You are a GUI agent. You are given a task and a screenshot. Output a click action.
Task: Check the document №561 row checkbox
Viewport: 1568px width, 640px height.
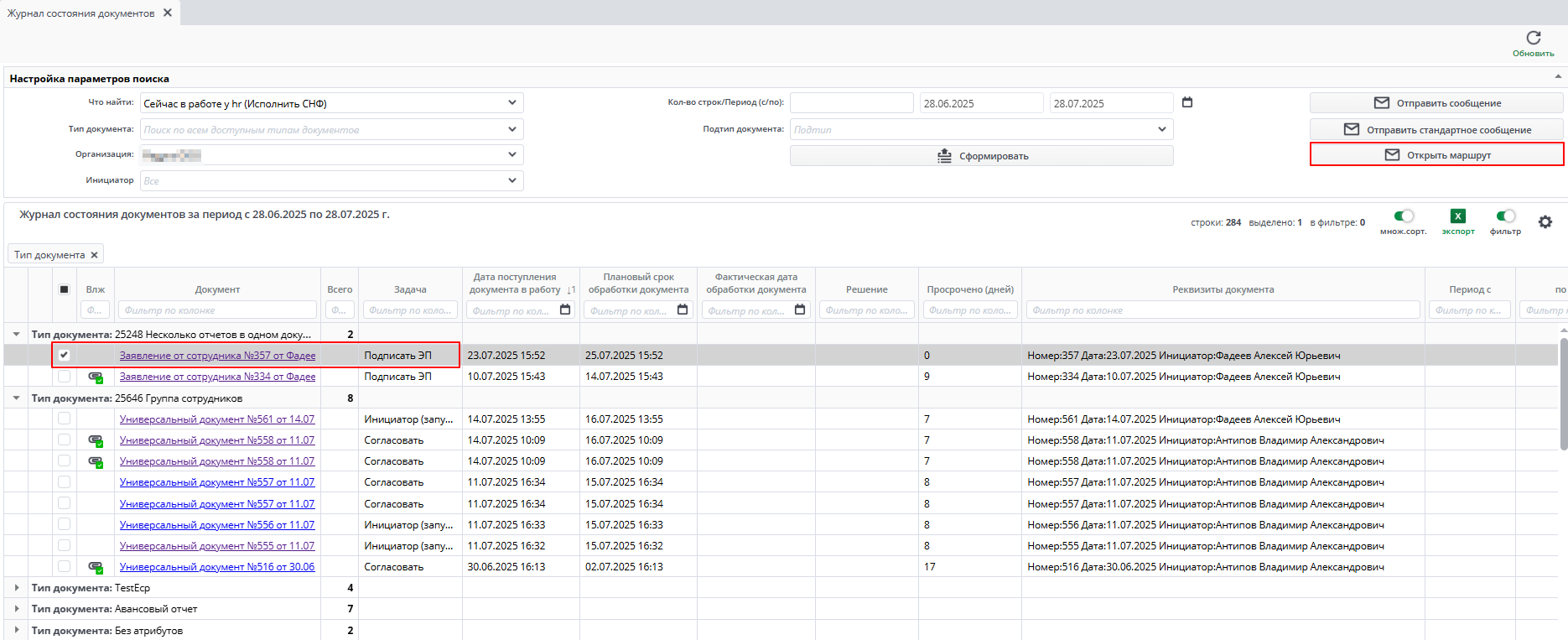tap(64, 419)
